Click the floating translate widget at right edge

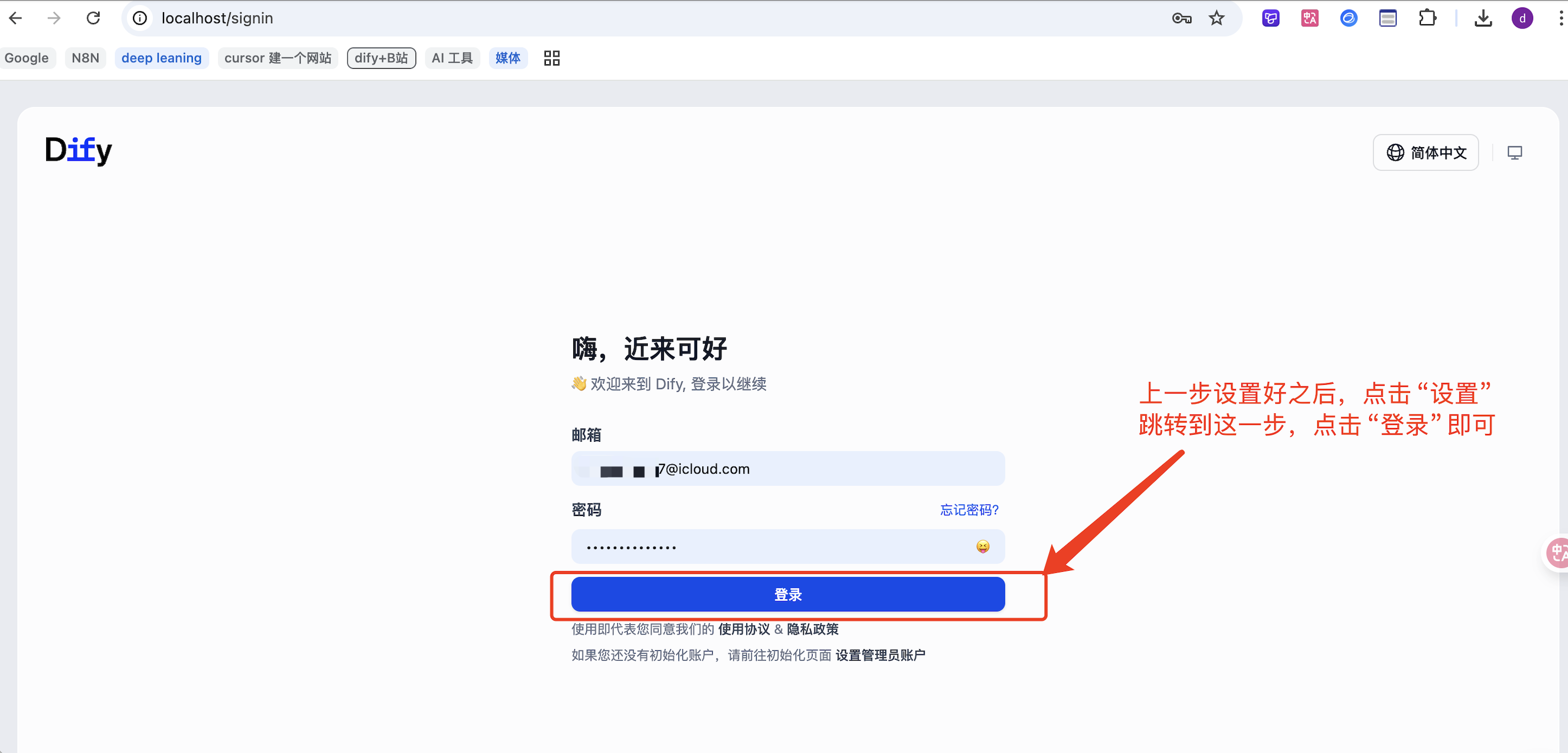click(1557, 553)
